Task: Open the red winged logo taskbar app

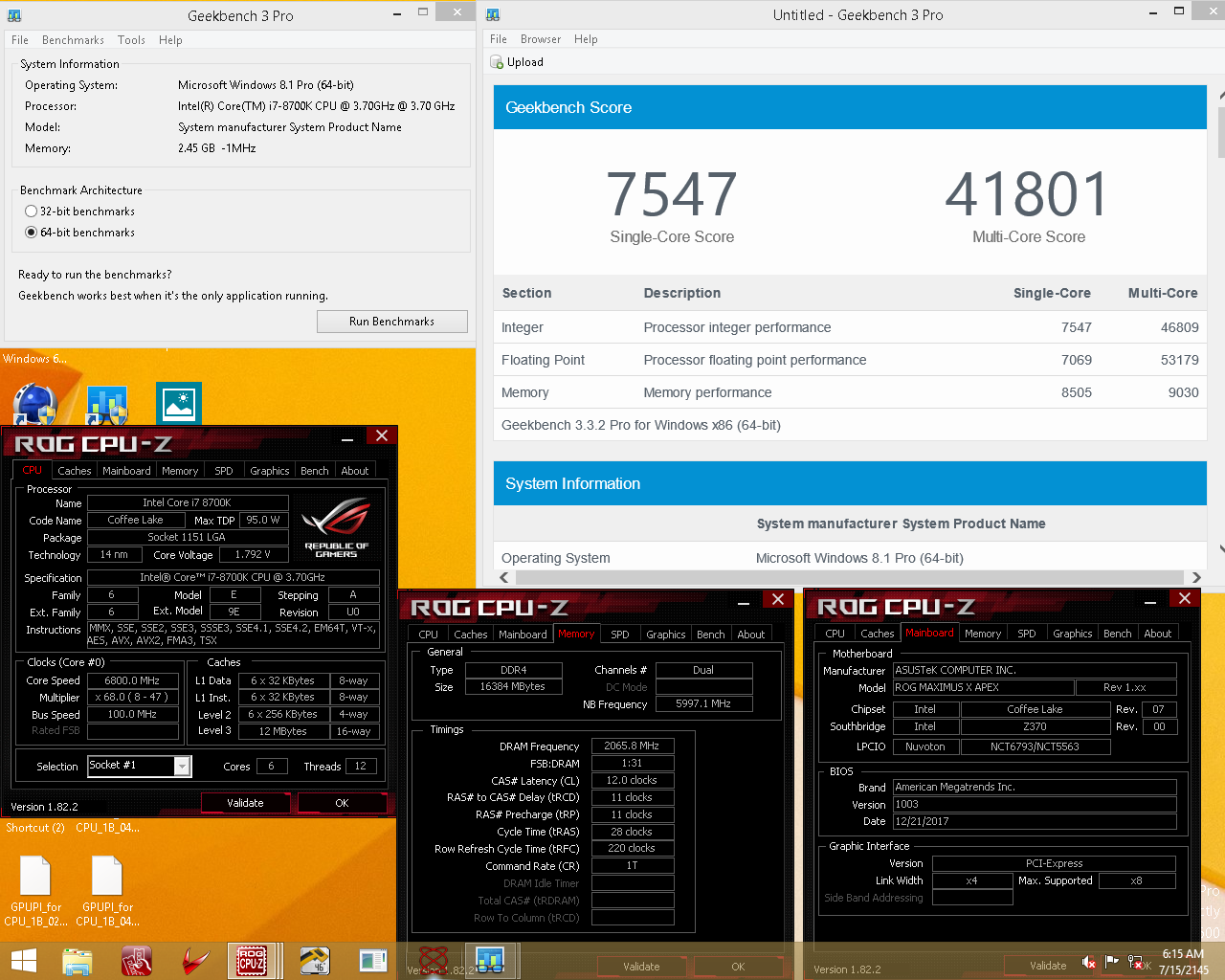Action: coord(195,961)
